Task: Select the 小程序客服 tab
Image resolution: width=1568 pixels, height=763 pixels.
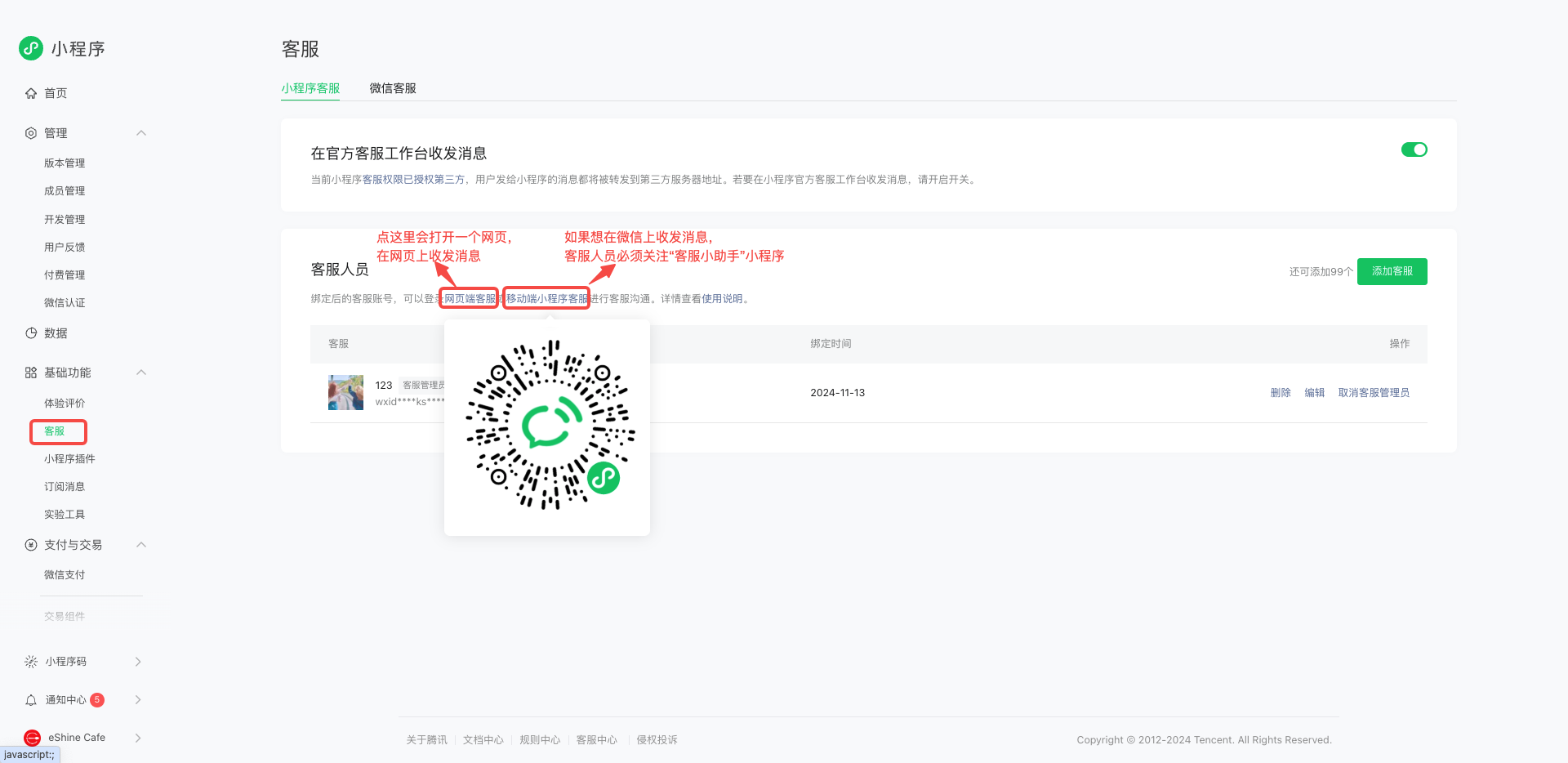Action: click(x=310, y=88)
